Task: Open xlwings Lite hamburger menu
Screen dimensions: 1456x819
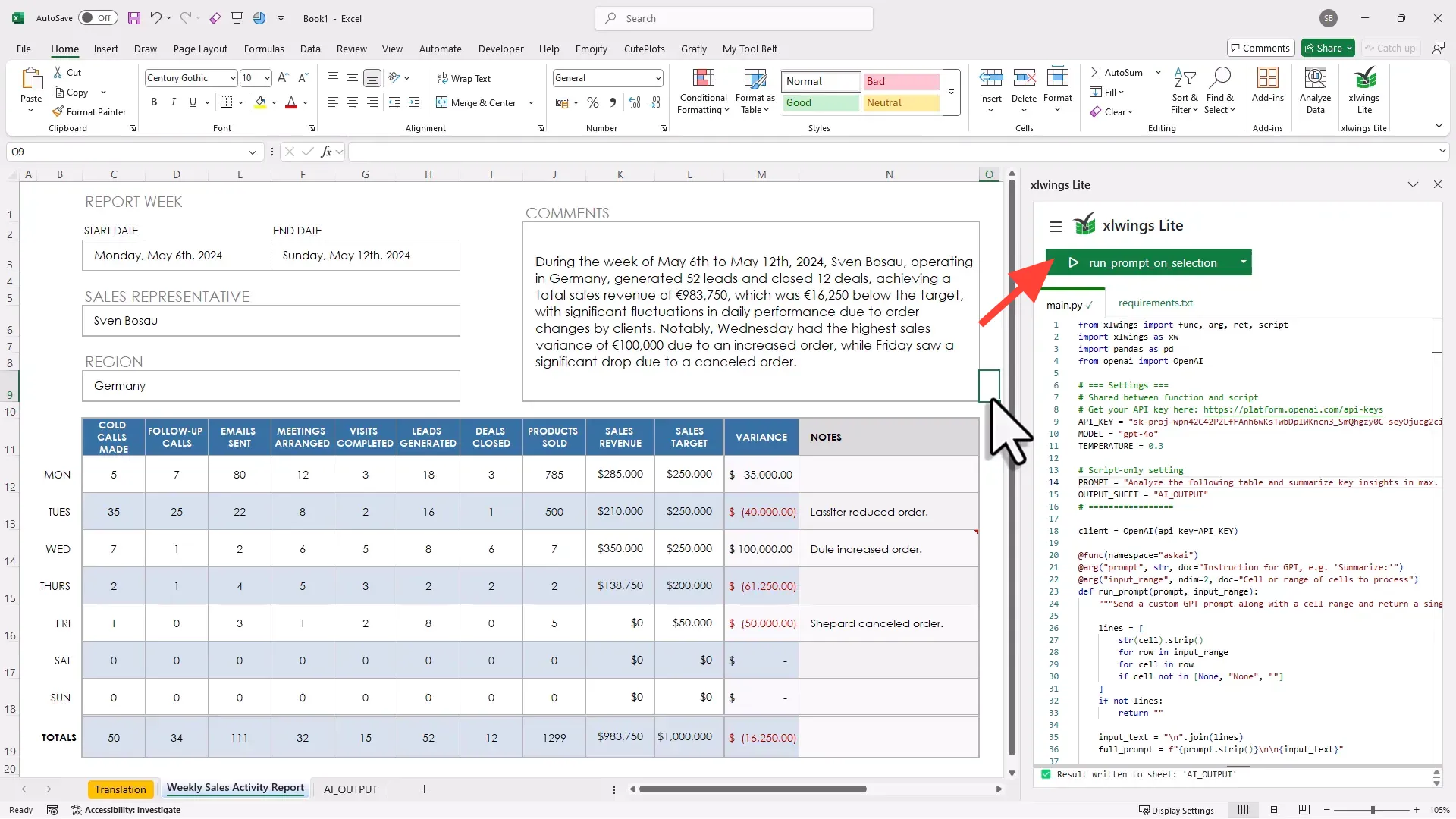Action: [x=1055, y=226]
